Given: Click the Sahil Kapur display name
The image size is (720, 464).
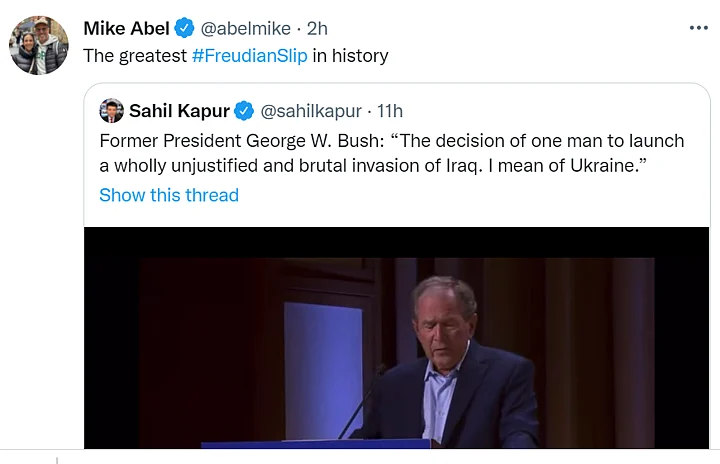Looking at the screenshot, I should pos(180,111).
